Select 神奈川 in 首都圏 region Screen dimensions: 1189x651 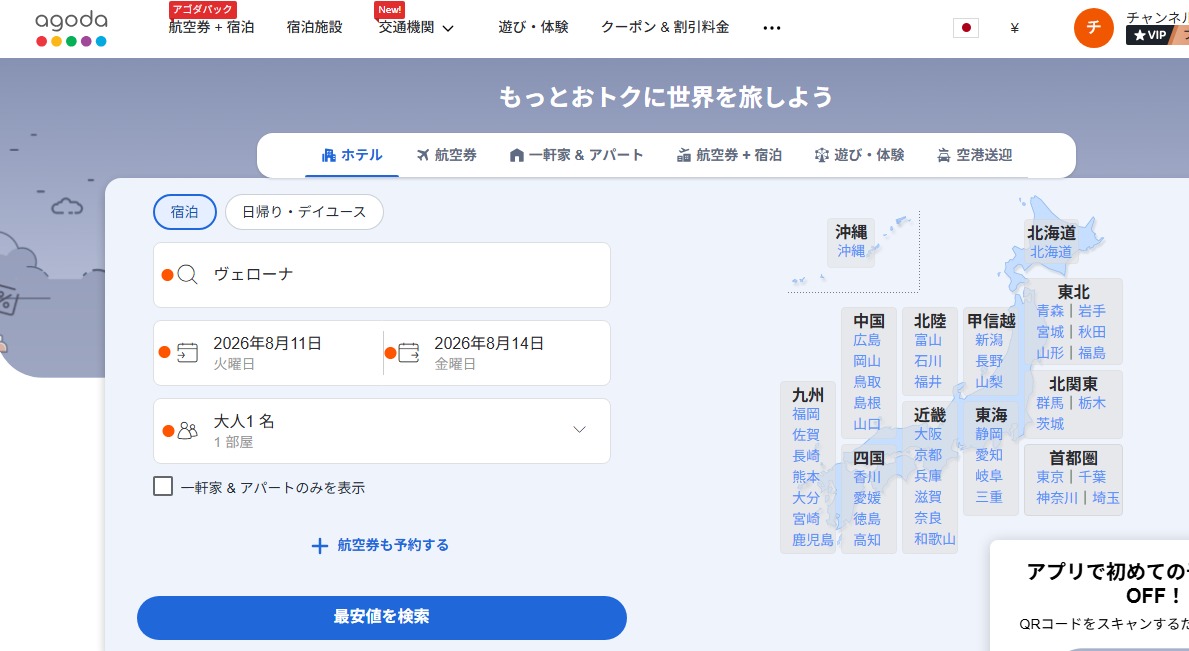pyautogui.click(x=1057, y=498)
